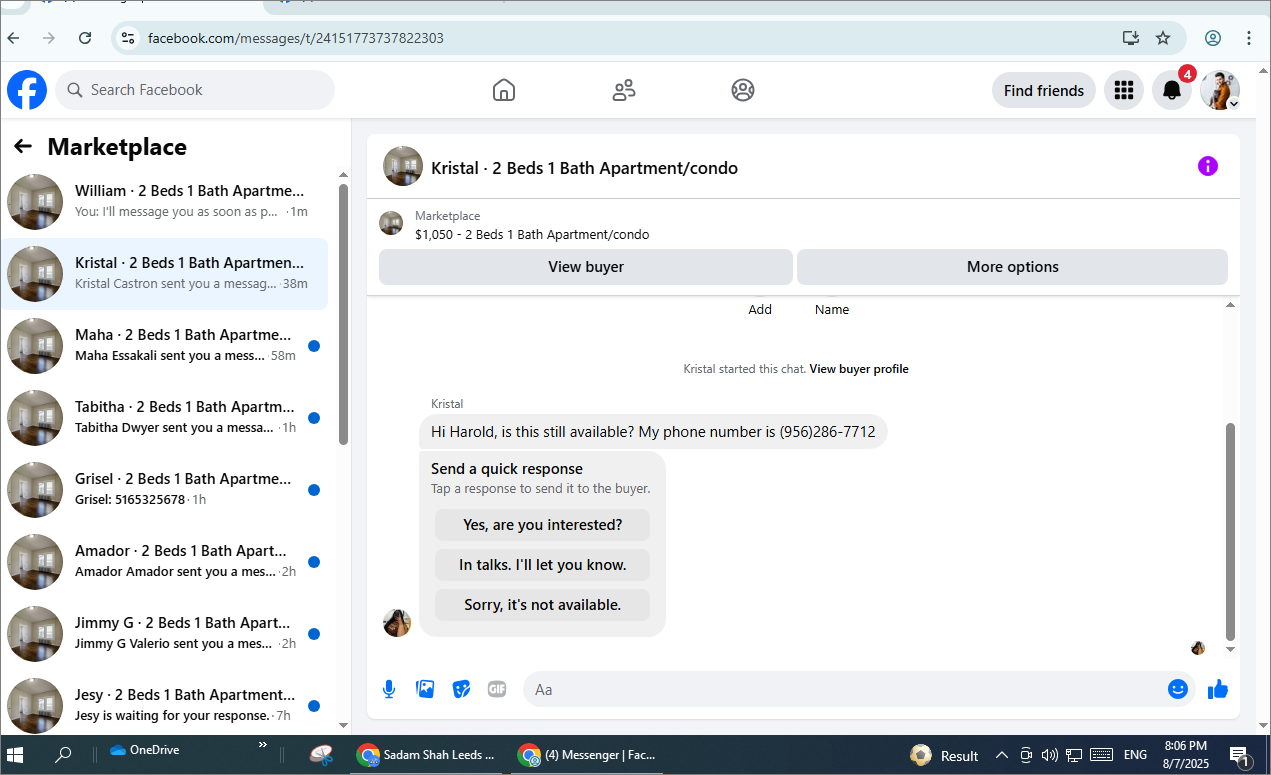Click the clock showing 8:06 PM
The width and height of the screenshot is (1271, 775).
[x=1185, y=746]
